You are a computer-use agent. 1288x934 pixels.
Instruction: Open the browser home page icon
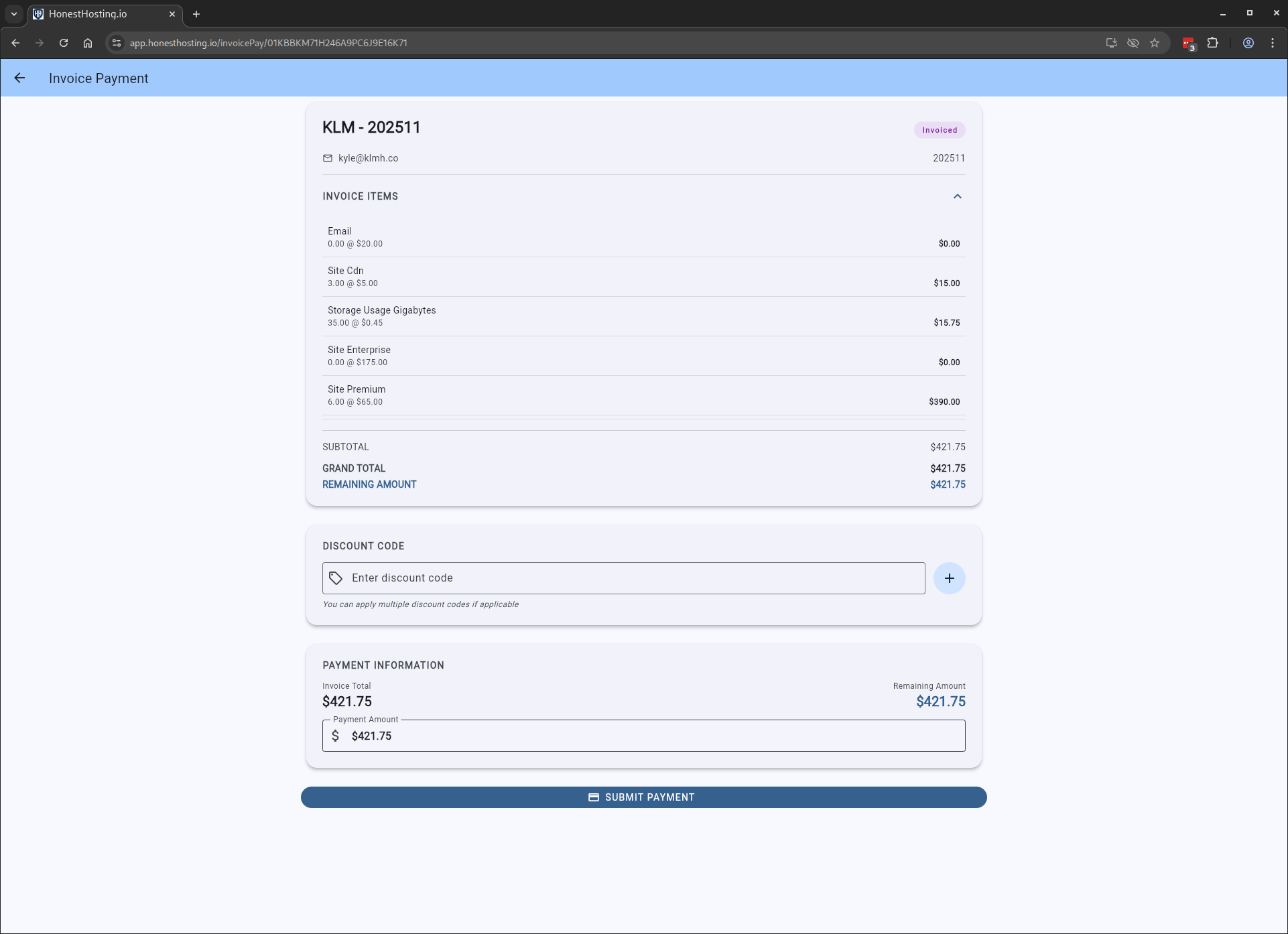coord(88,43)
